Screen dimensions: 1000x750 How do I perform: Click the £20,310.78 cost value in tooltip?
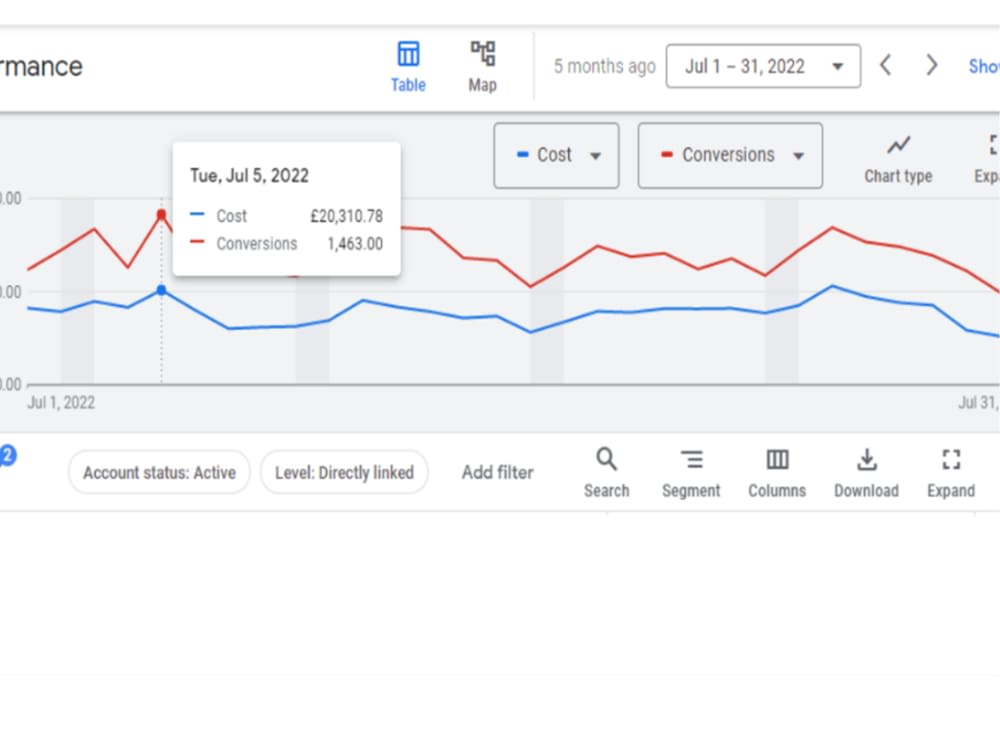(x=346, y=216)
